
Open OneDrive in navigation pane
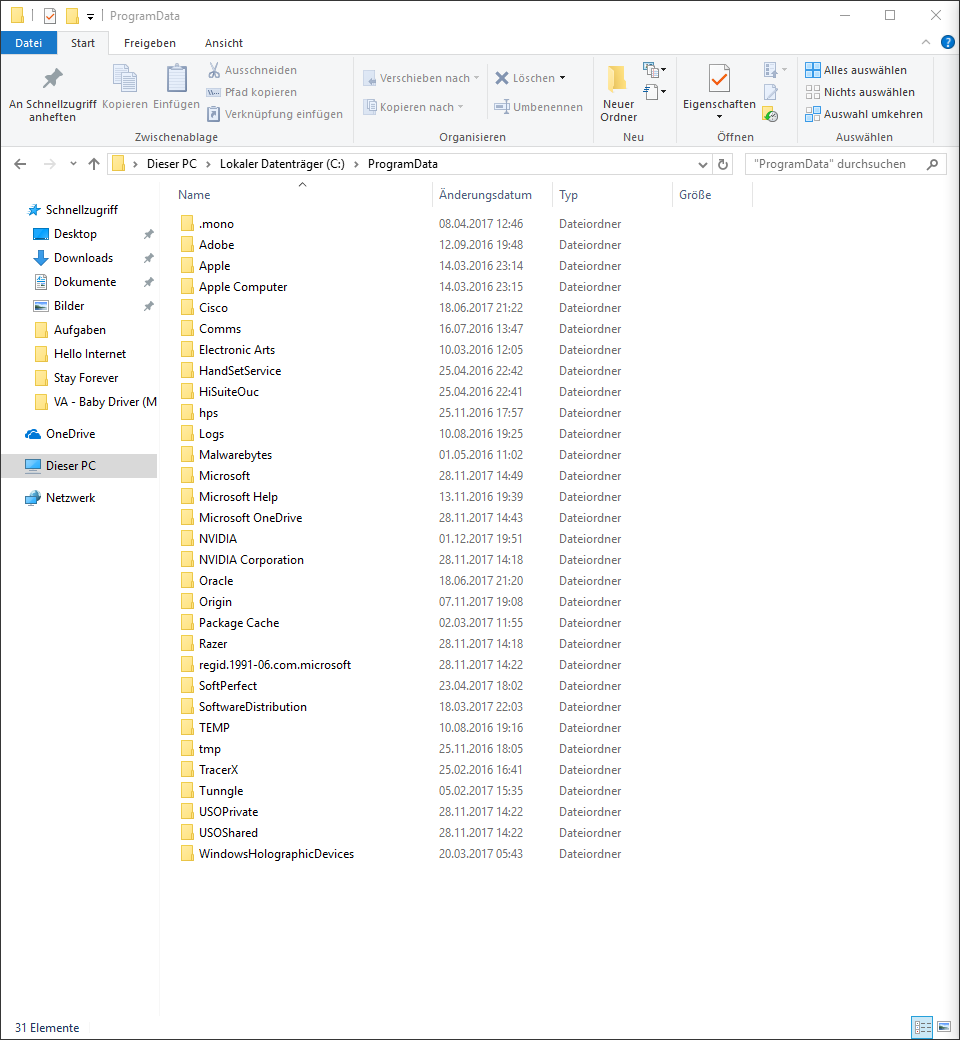pyautogui.click(x=70, y=434)
